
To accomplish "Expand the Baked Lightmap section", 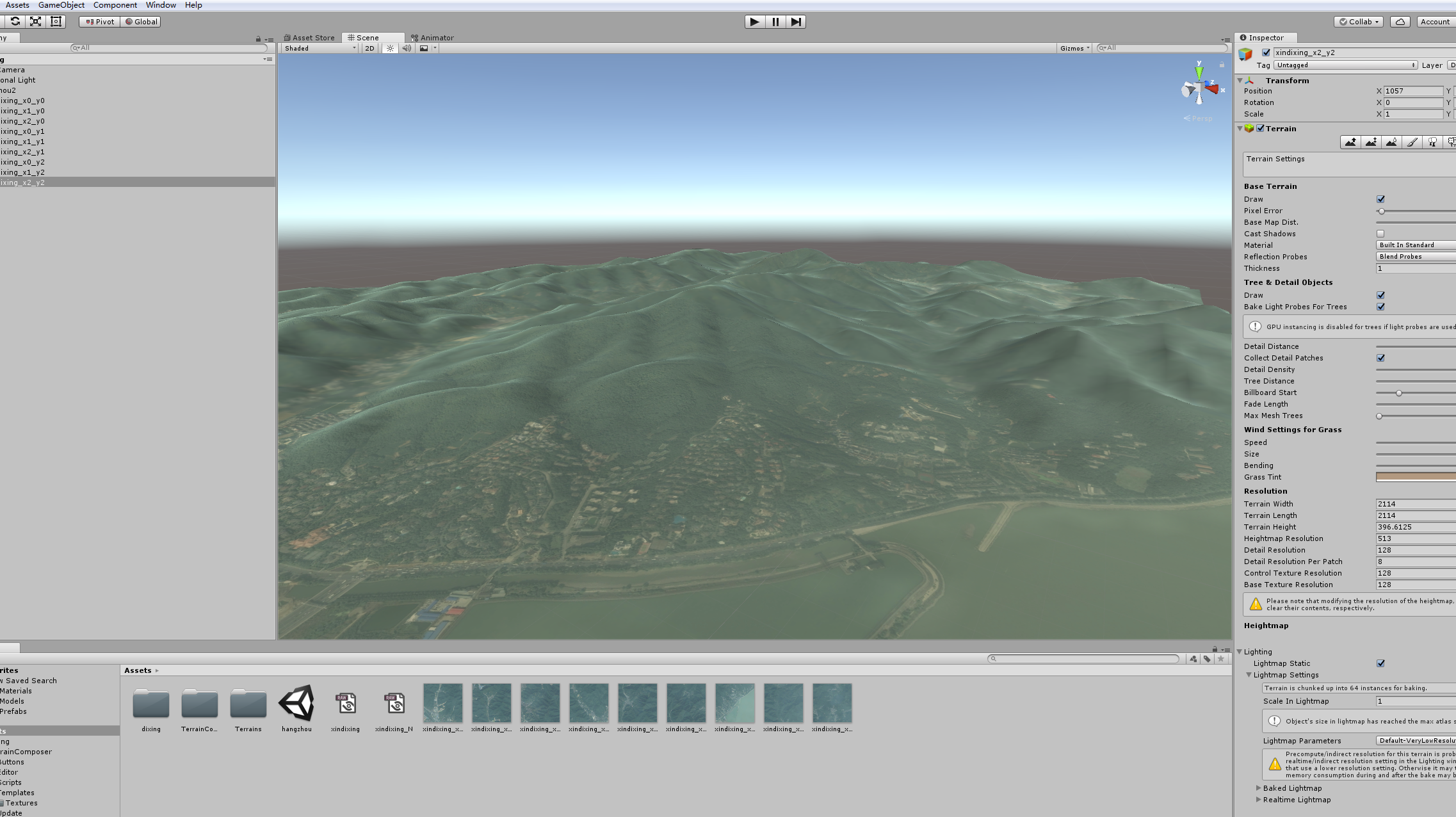I will 1259,788.
